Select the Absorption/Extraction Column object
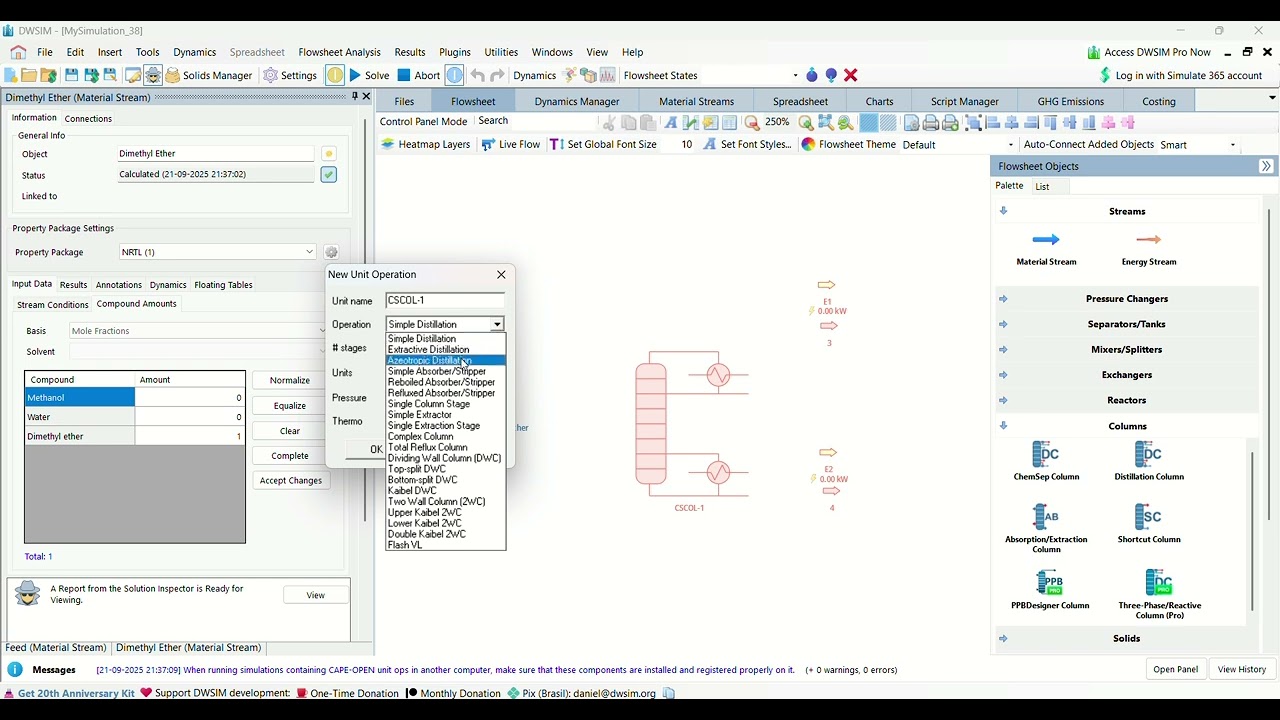 1046,529
